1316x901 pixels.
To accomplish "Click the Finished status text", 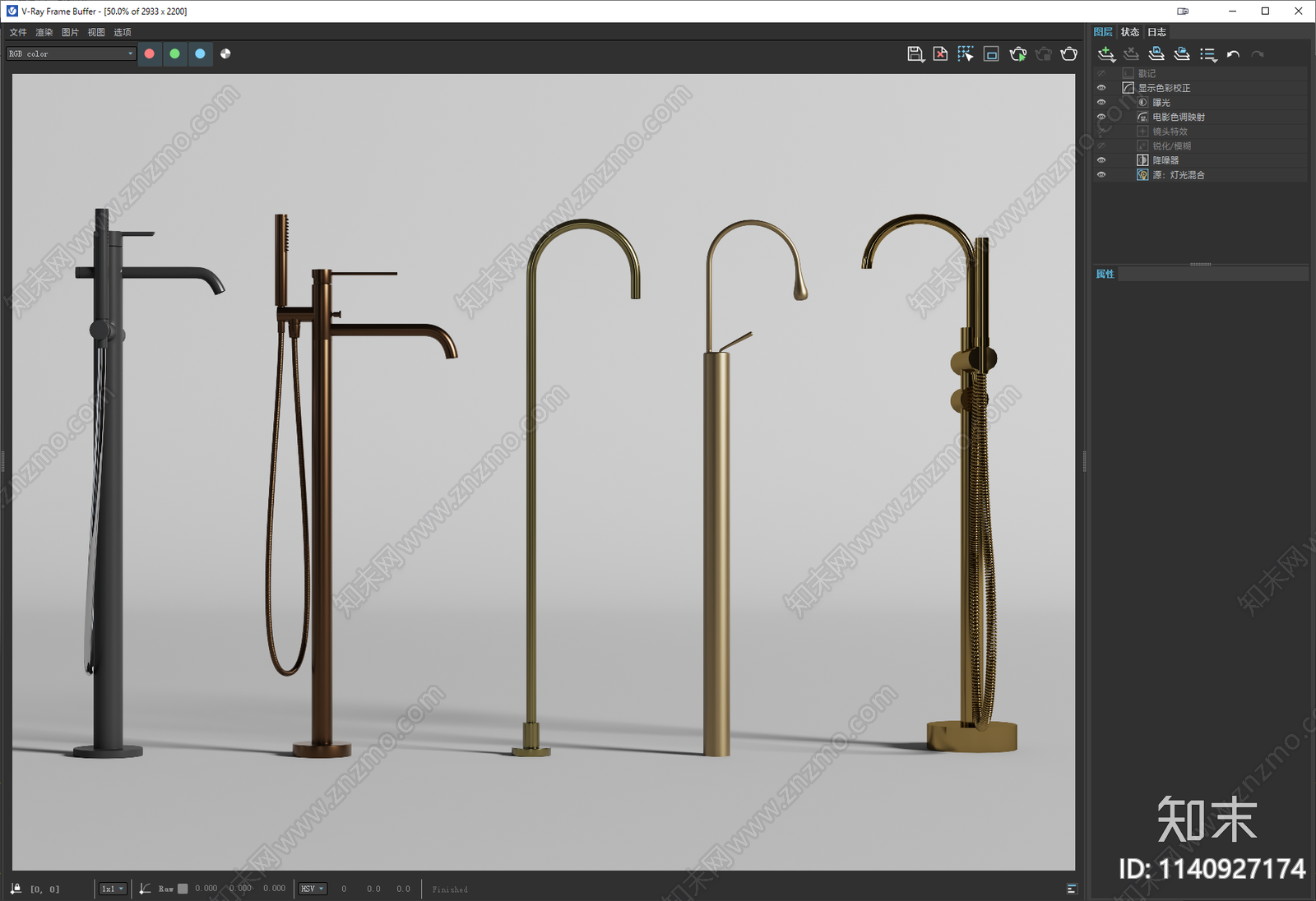I will click(450, 889).
